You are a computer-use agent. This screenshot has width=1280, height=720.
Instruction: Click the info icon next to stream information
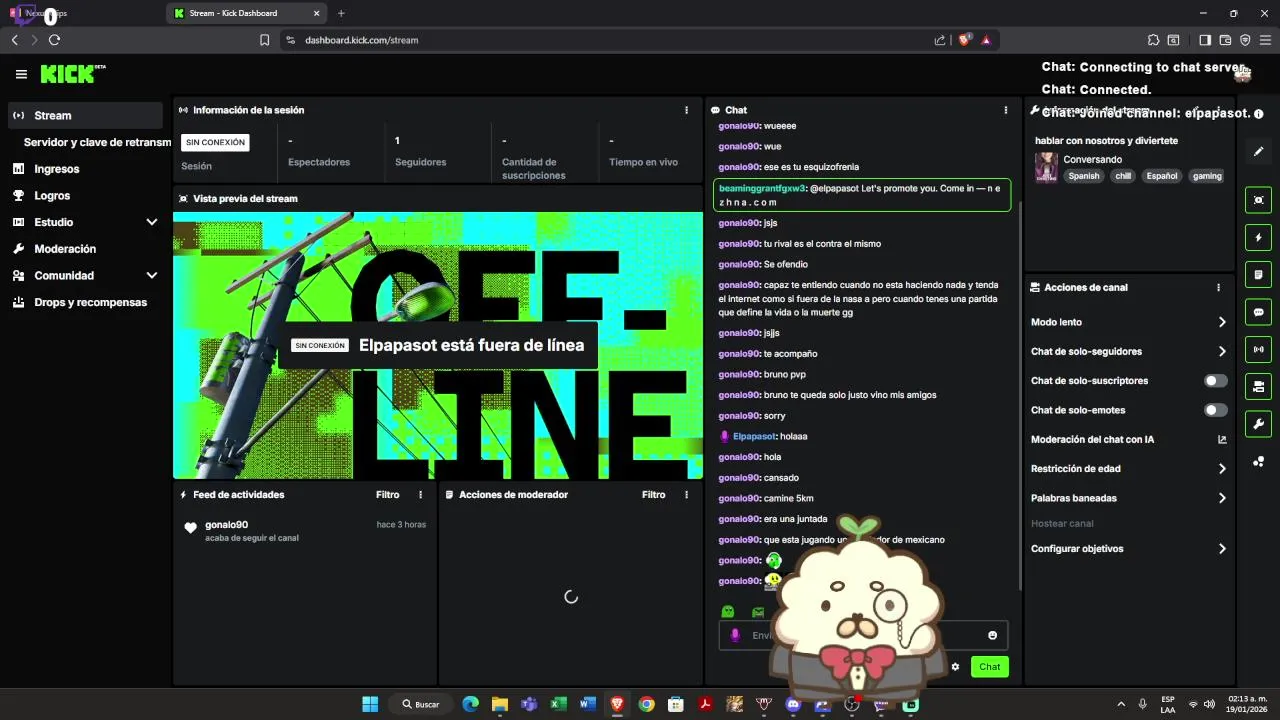point(1258,114)
